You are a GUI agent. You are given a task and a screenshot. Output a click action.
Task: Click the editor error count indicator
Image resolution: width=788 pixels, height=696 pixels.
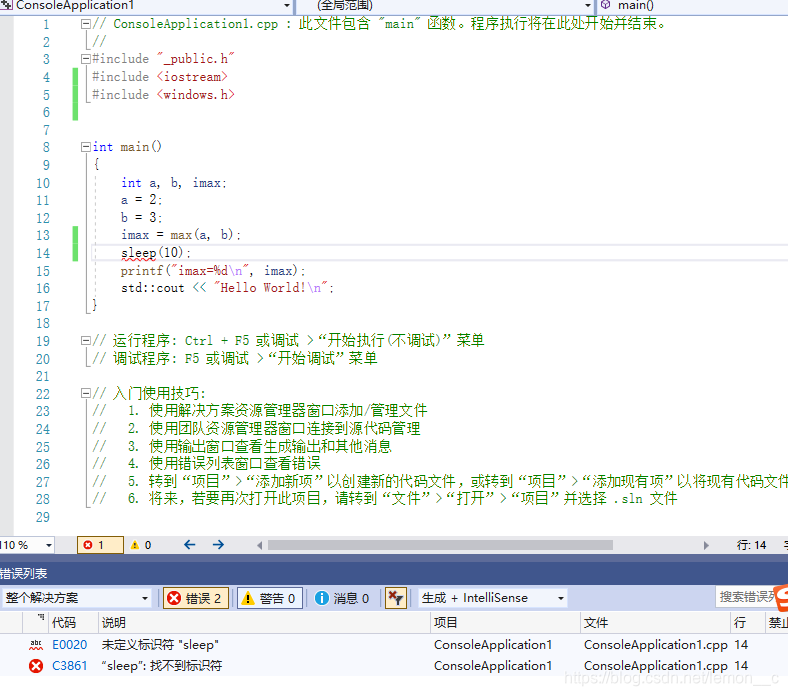100,545
